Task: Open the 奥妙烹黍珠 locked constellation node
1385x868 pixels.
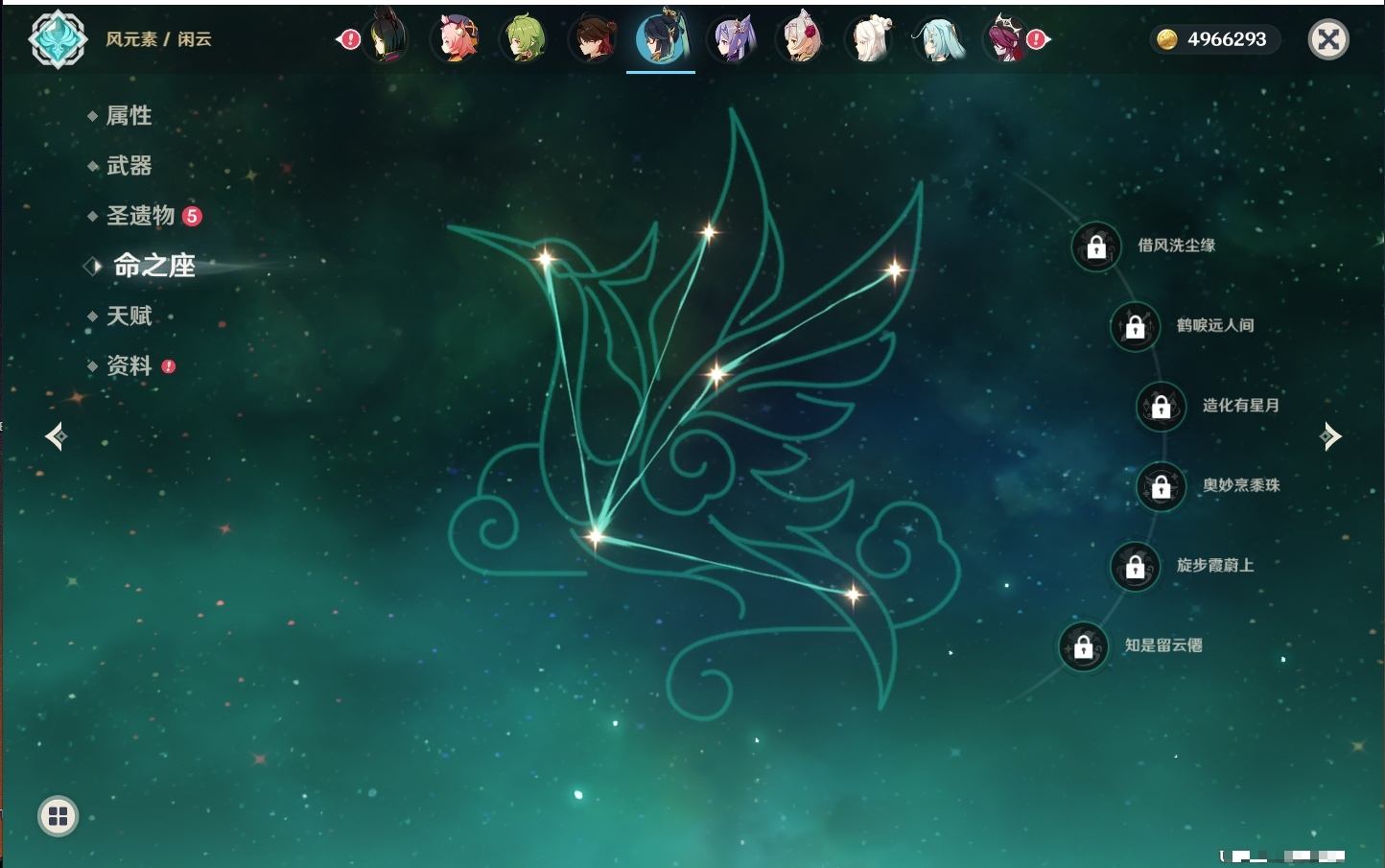Action: (x=1161, y=486)
